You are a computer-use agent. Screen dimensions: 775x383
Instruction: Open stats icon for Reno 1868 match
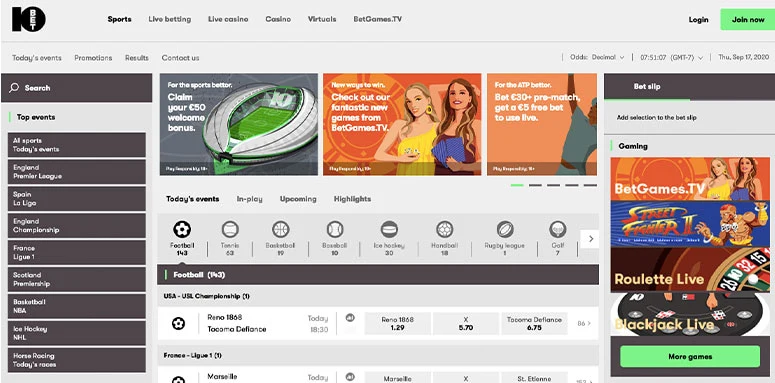click(350, 318)
